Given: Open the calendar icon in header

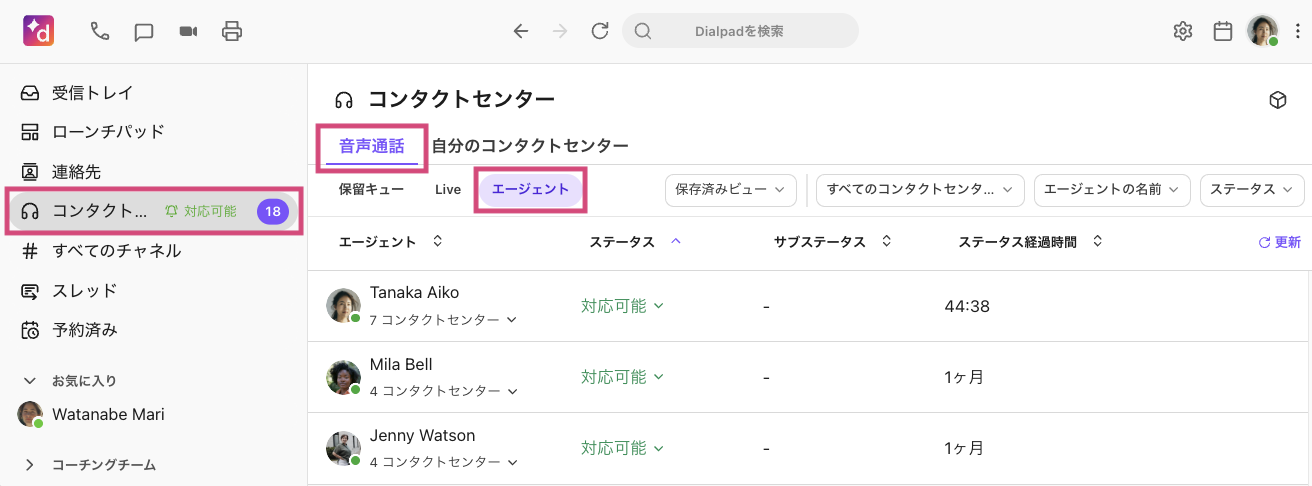Looking at the screenshot, I should click(1222, 31).
